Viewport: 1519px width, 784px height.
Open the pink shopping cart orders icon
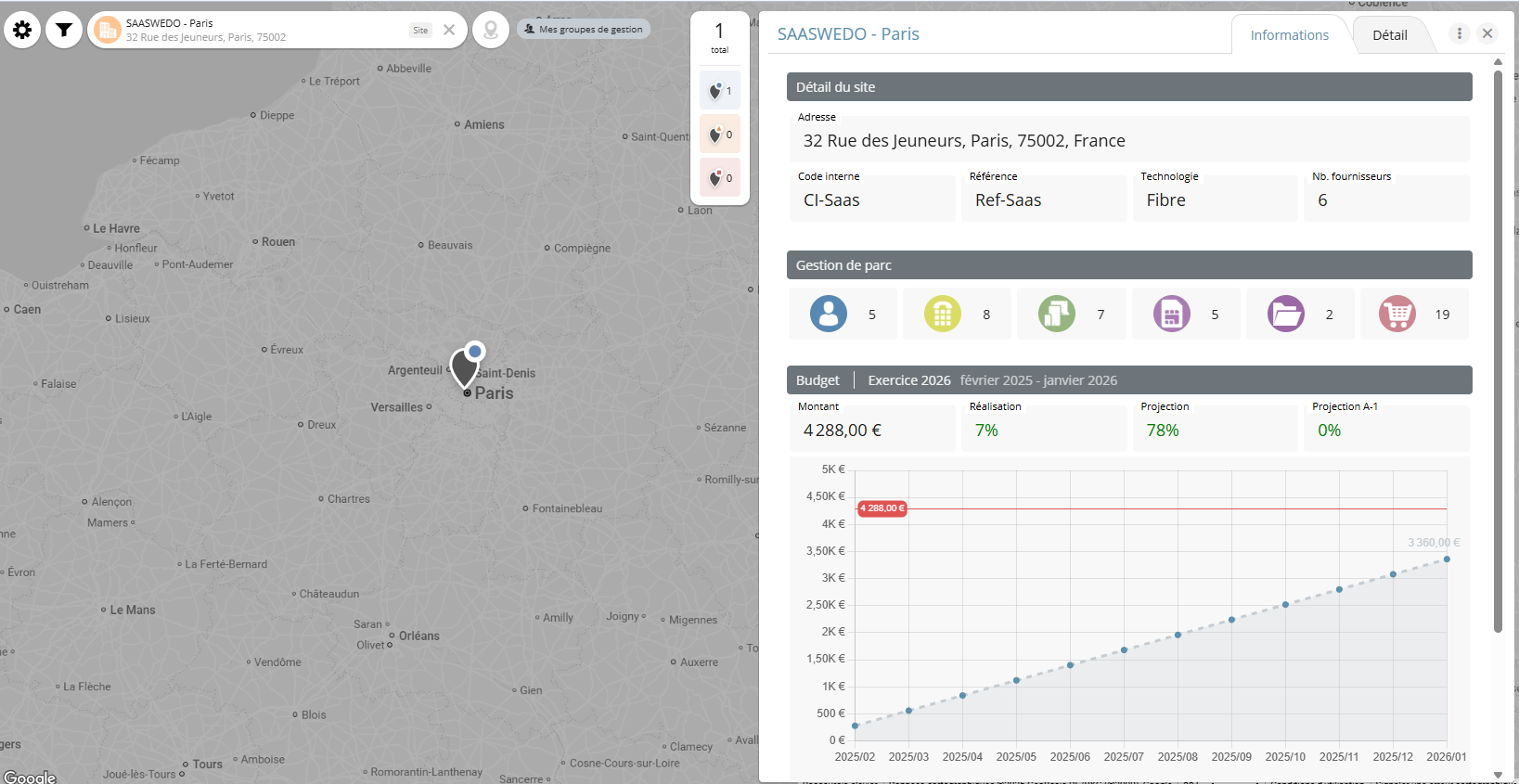coord(1397,315)
